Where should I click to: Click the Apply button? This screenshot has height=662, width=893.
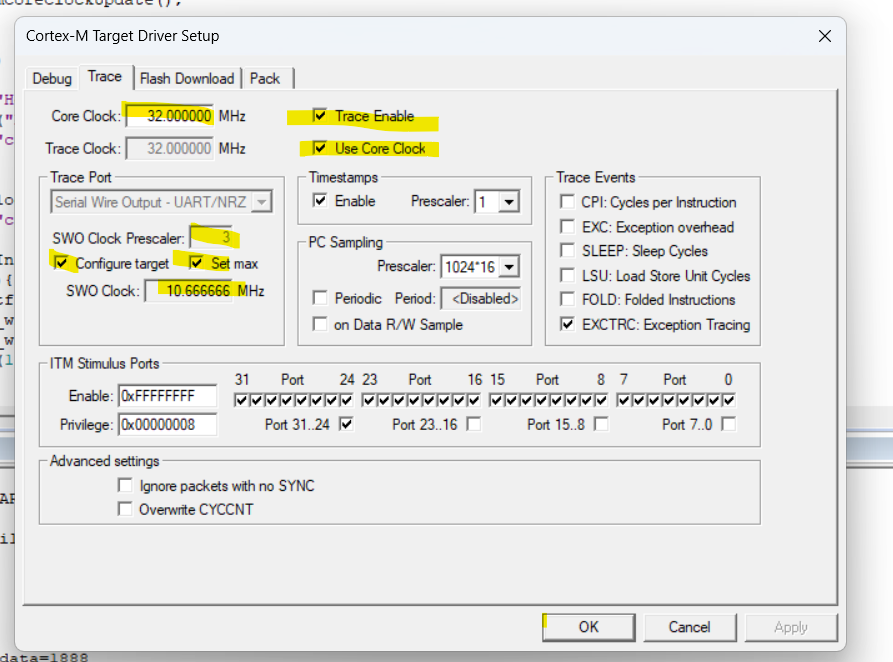791,627
